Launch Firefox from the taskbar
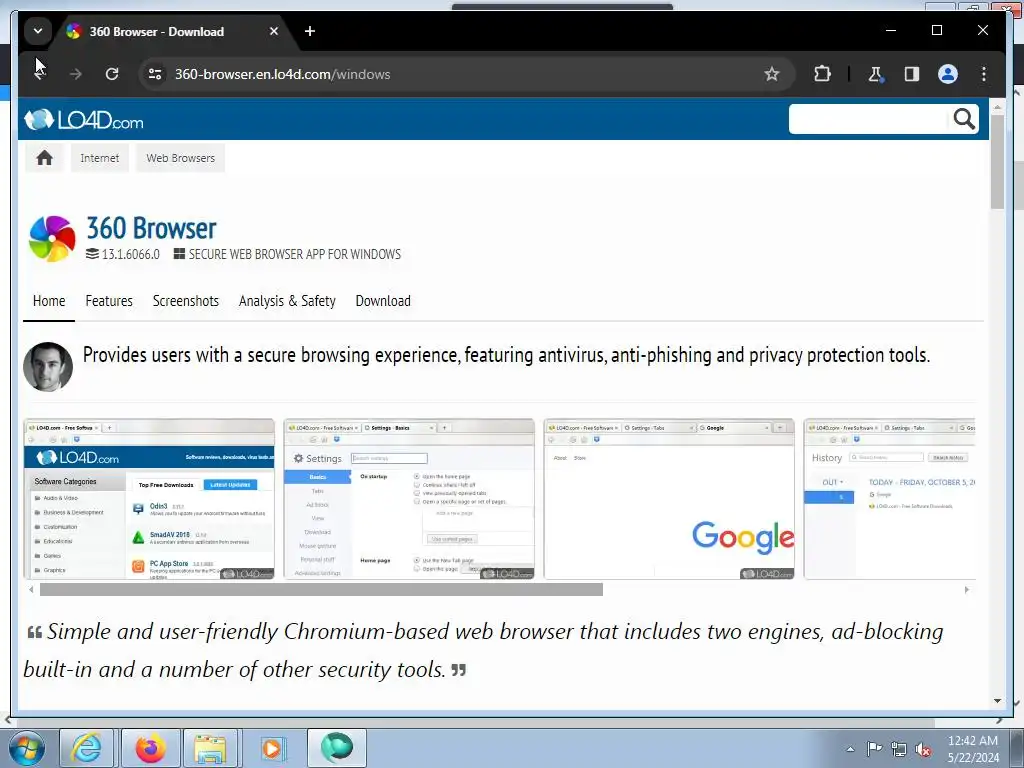This screenshot has width=1024, height=768. (x=150, y=748)
